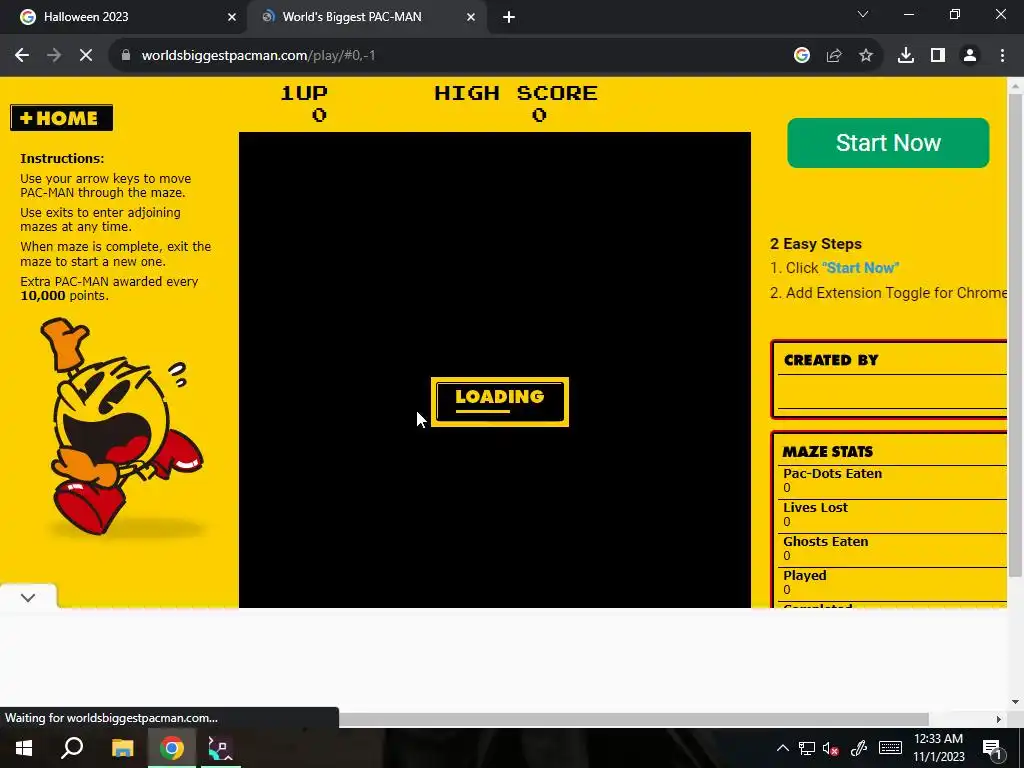Collapse the bottom panel with the chevron
This screenshot has height=768, width=1024.
pyautogui.click(x=28, y=598)
